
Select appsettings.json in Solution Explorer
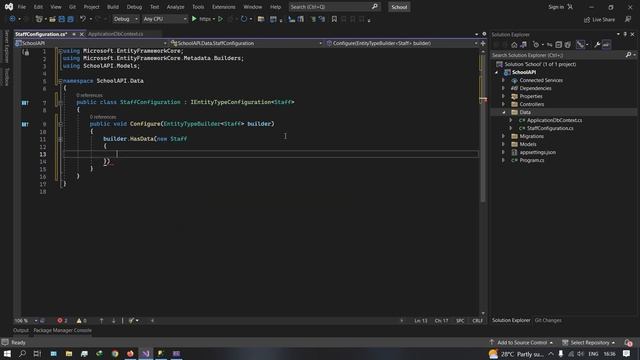point(537,152)
